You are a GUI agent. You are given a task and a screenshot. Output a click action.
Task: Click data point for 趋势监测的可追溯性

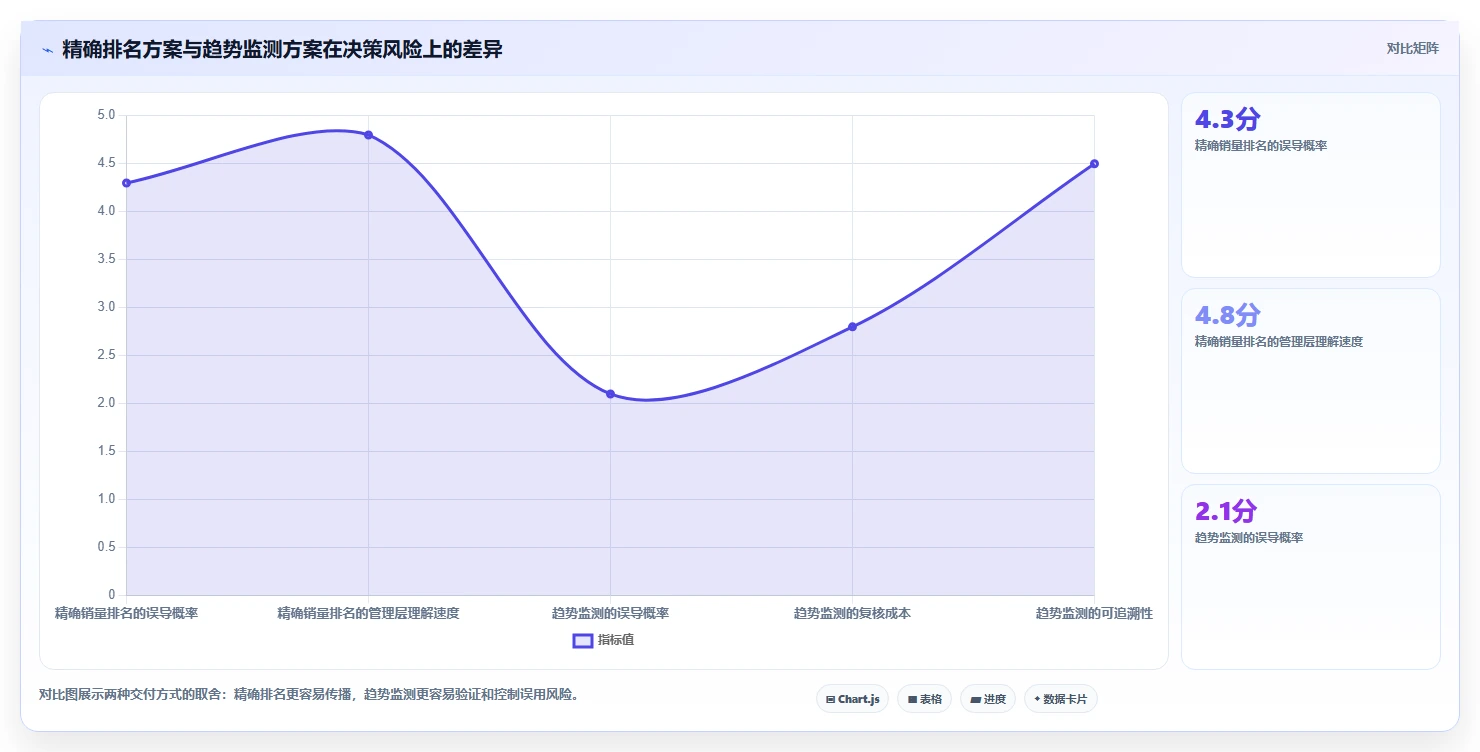click(x=1094, y=164)
